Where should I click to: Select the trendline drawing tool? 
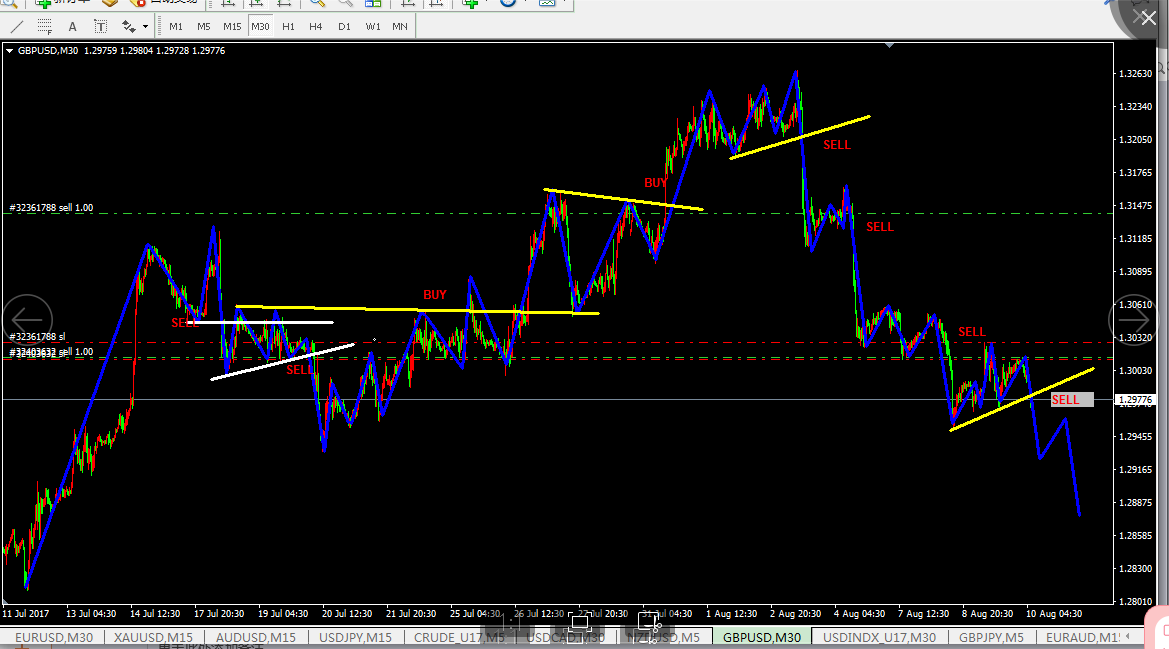click(x=16, y=27)
